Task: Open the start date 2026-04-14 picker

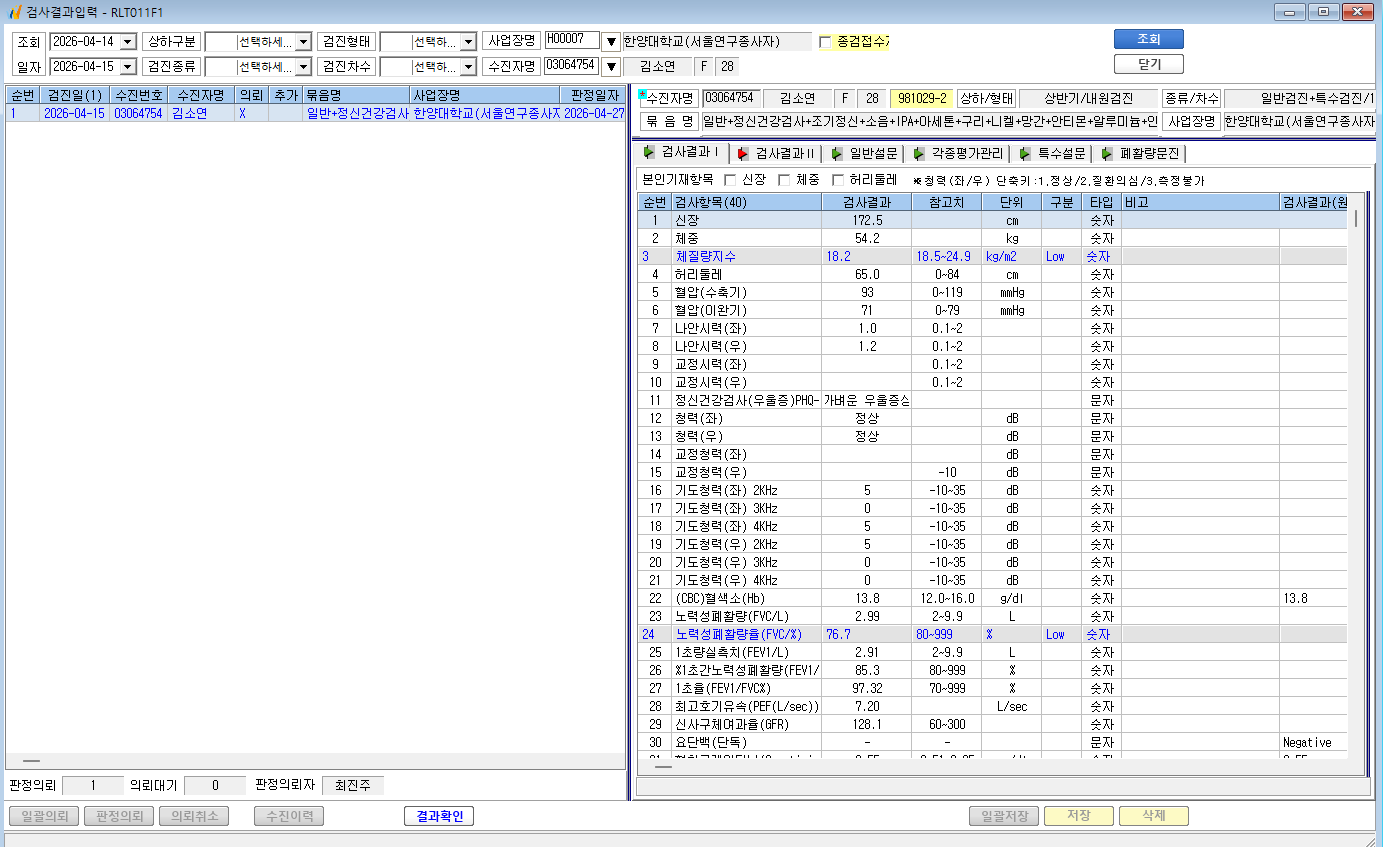Action: pos(128,42)
